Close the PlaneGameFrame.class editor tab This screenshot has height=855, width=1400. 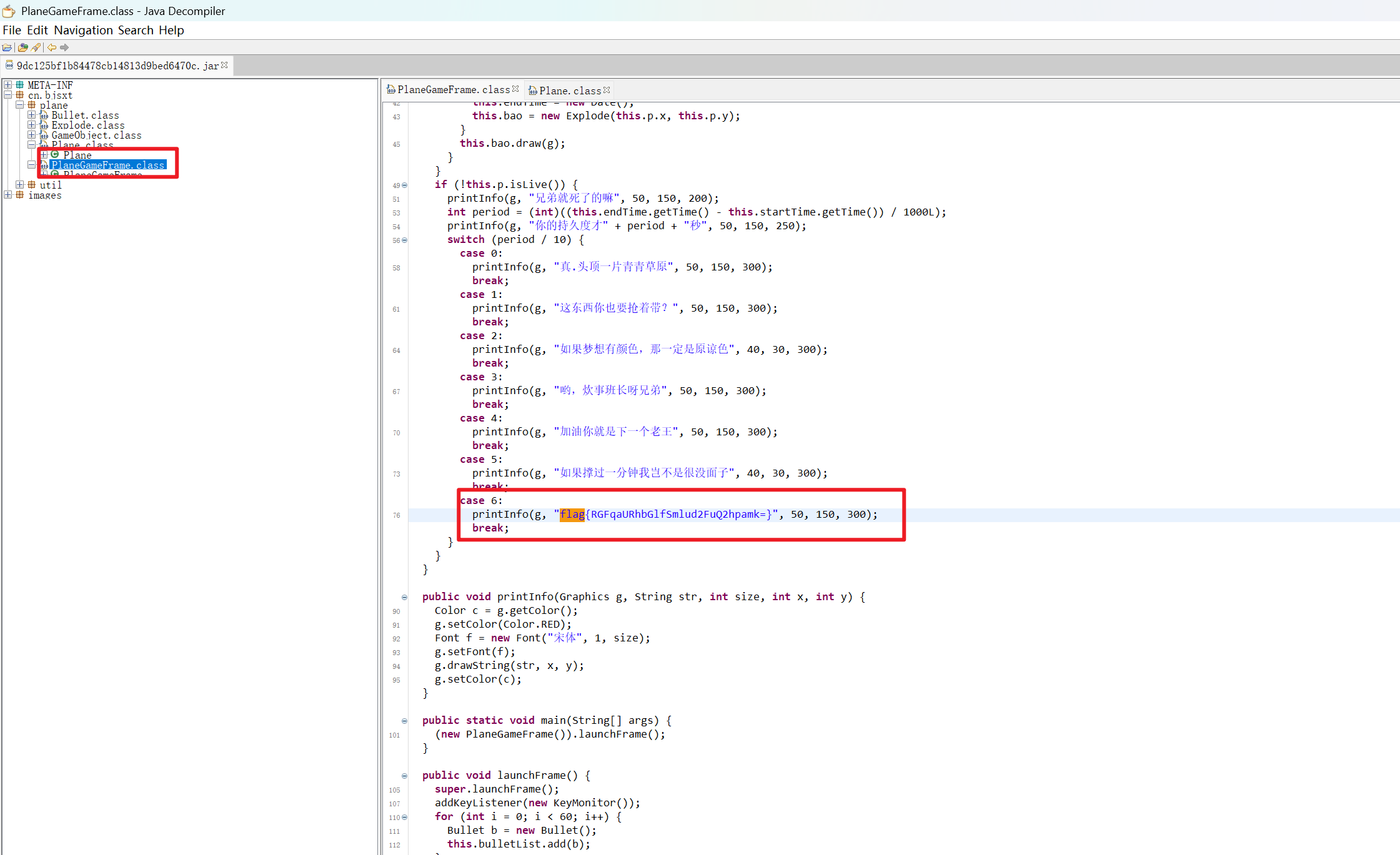pyautogui.click(x=515, y=89)
